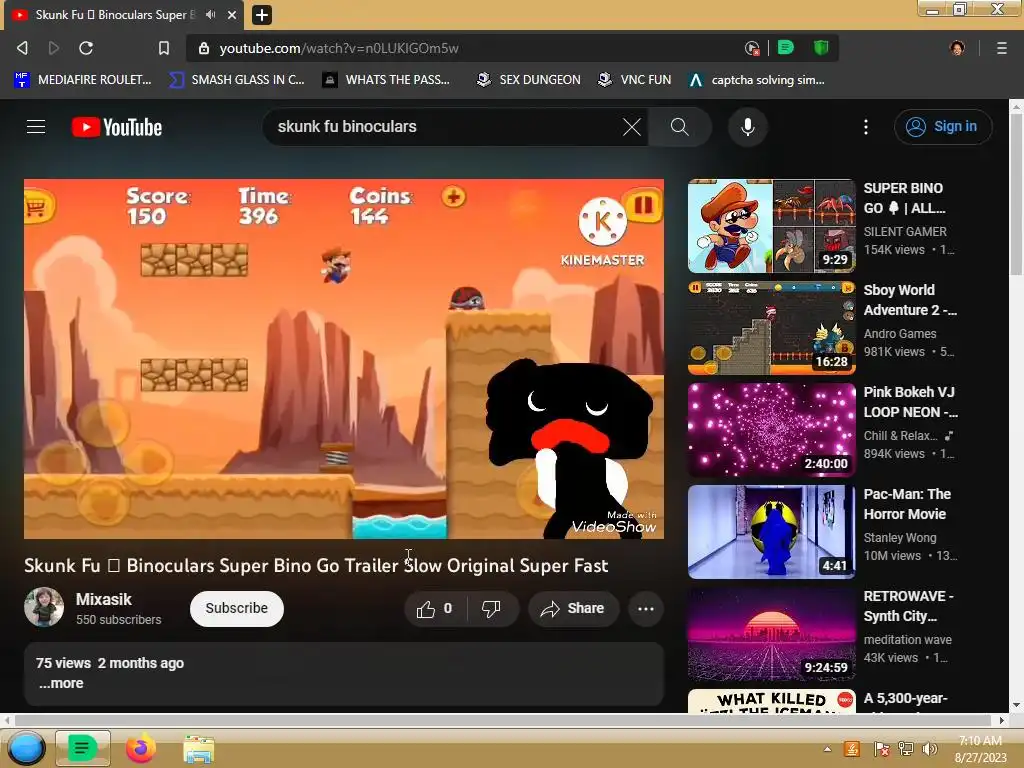Open the Firefox taskbar icon
Image resolution: width=1024 pixels, height=768 pixels.
141,748
